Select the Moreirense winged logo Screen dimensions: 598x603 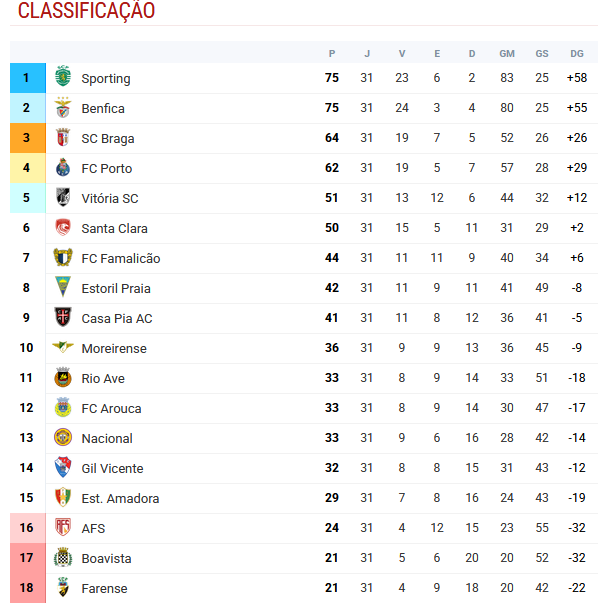click(x=63, y=347)
